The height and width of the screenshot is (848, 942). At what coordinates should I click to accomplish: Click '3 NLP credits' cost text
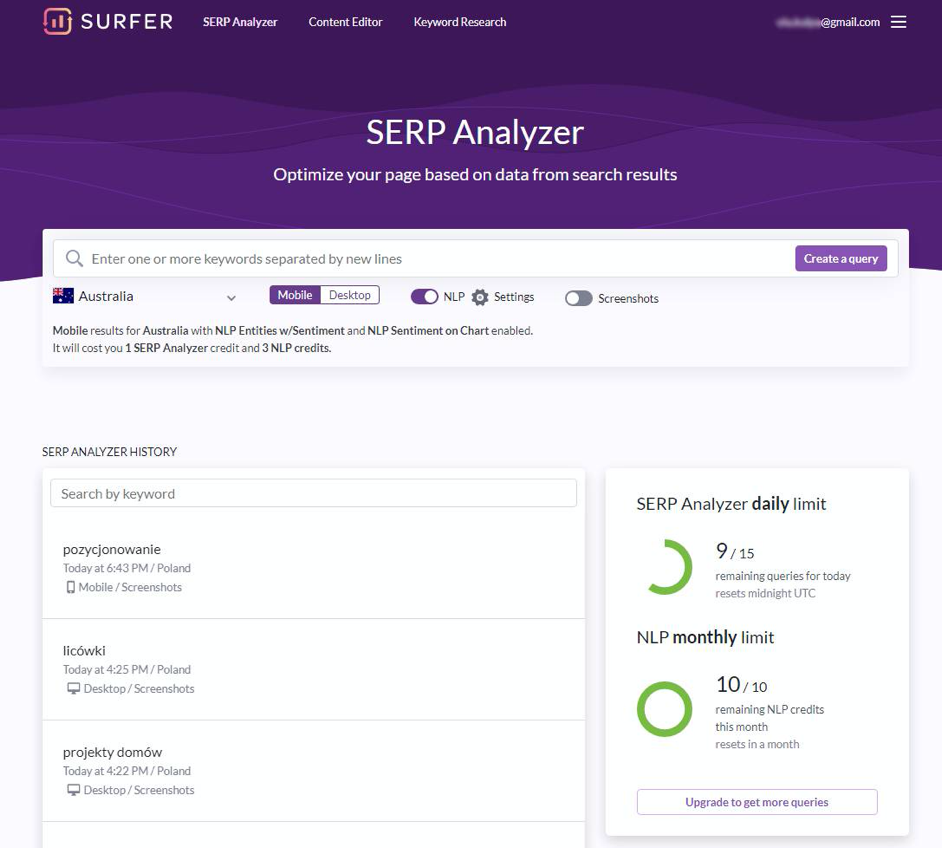[296, 348]
